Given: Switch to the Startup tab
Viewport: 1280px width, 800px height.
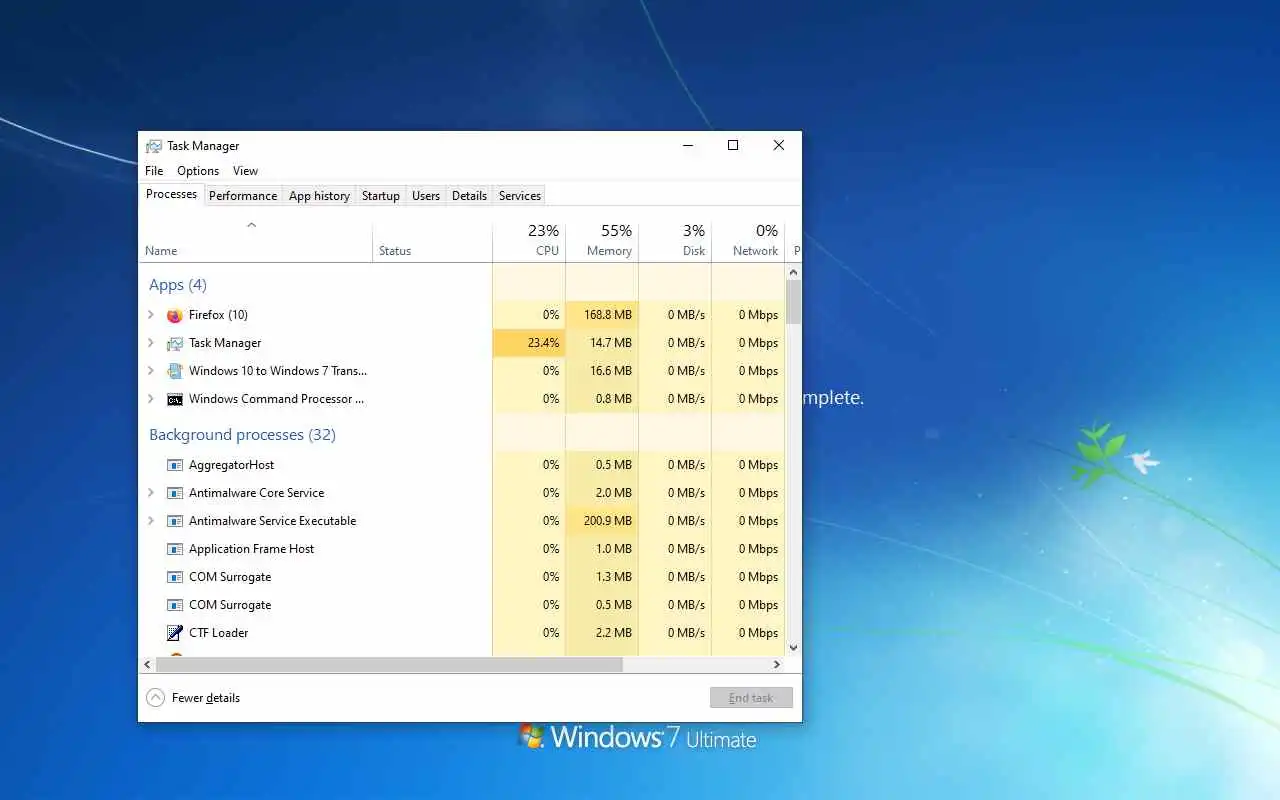Looking at the screenshot, I should pos(381,196).
